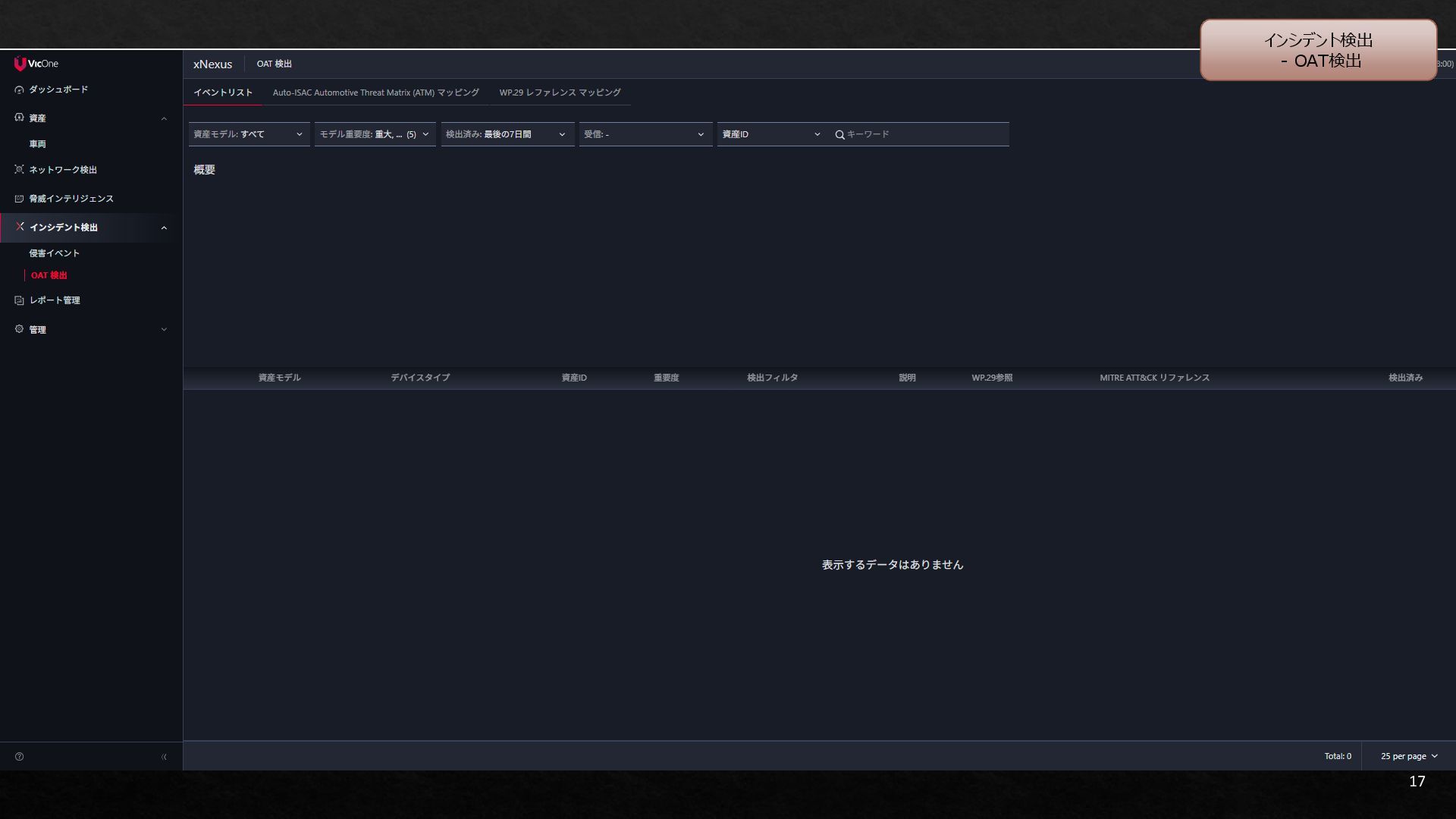Click the help question mark icon
The width and height of the screenshot is (1456, 819).
[x=19, y=757]
